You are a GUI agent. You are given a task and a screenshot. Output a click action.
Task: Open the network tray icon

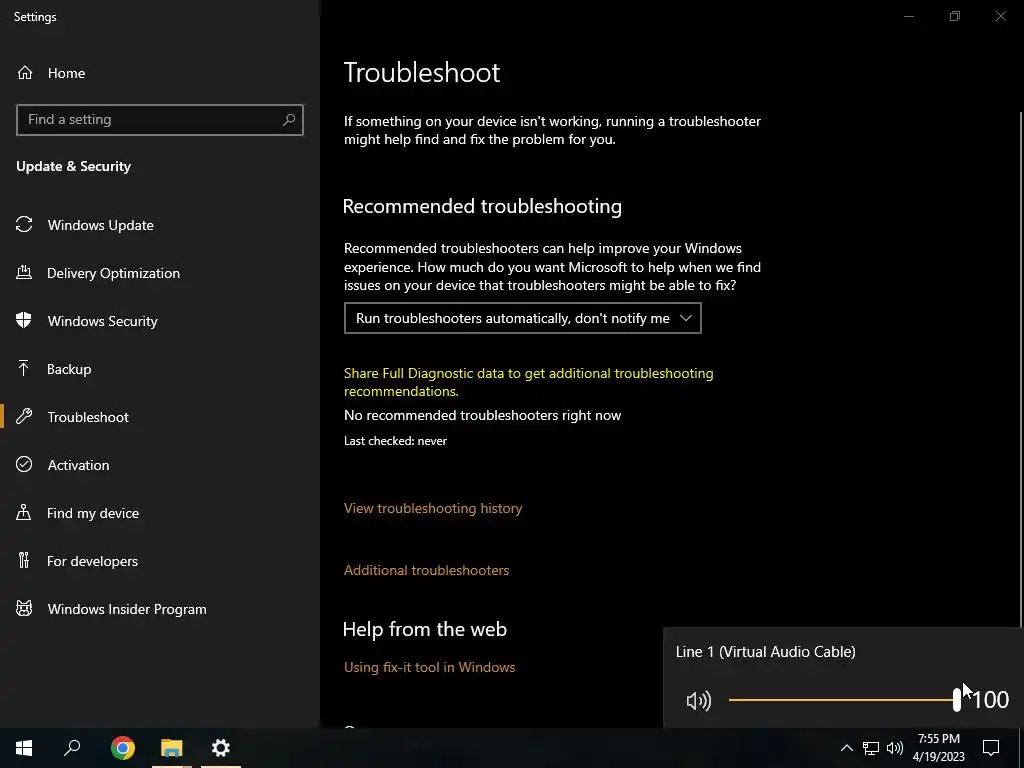[871, 748]
